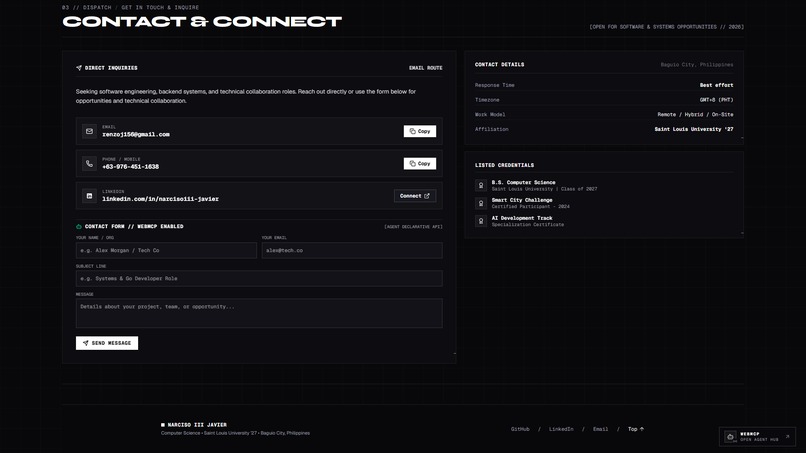Click the Baguio City, Philippines location text
The image size is (806, 453).
pyautogui.click(x=697, y=65)
